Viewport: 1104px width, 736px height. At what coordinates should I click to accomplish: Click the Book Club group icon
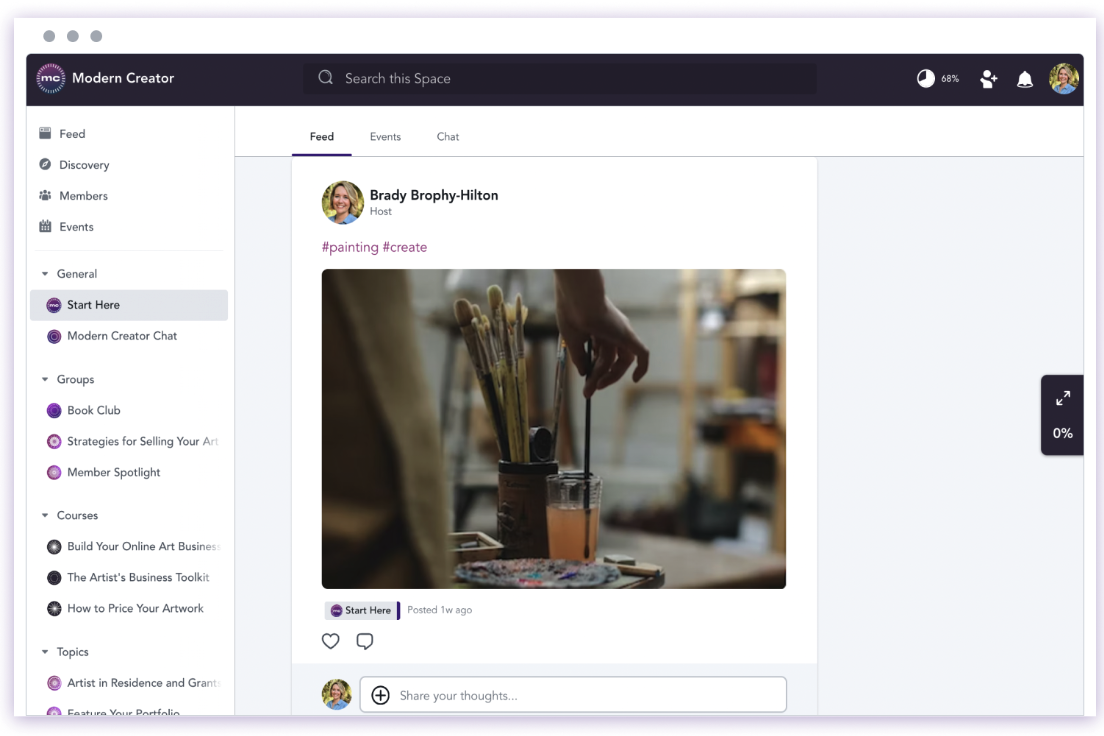click(x=54, y=410)
